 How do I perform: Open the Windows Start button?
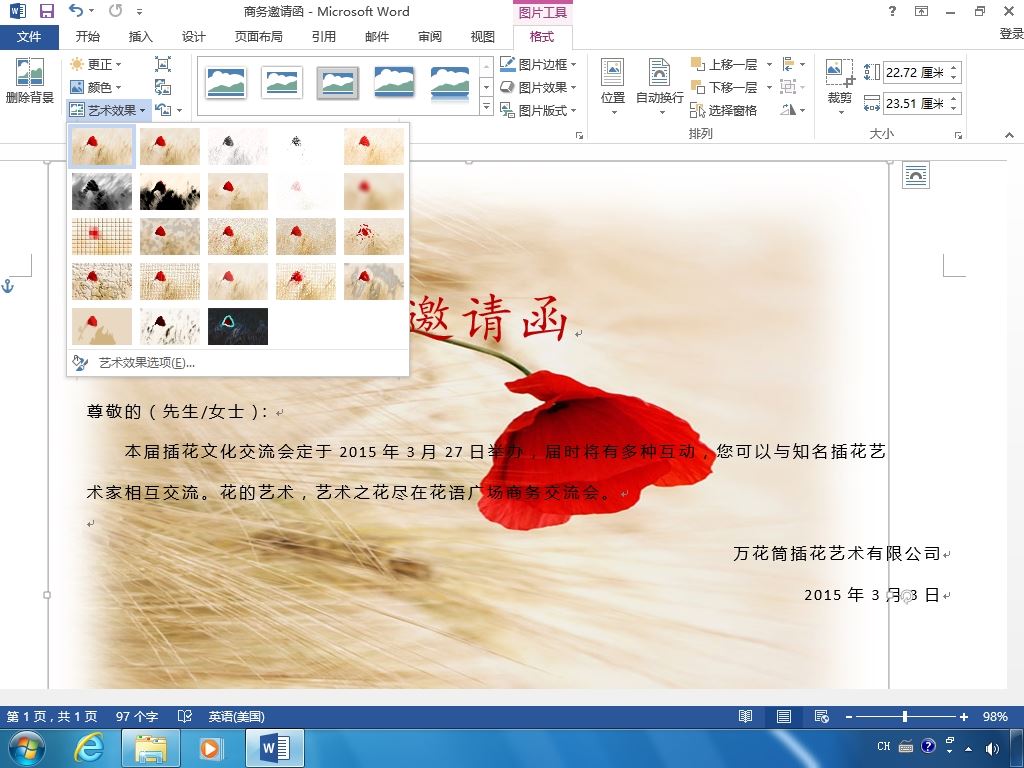pyautogui.click(x=26, y=748)
